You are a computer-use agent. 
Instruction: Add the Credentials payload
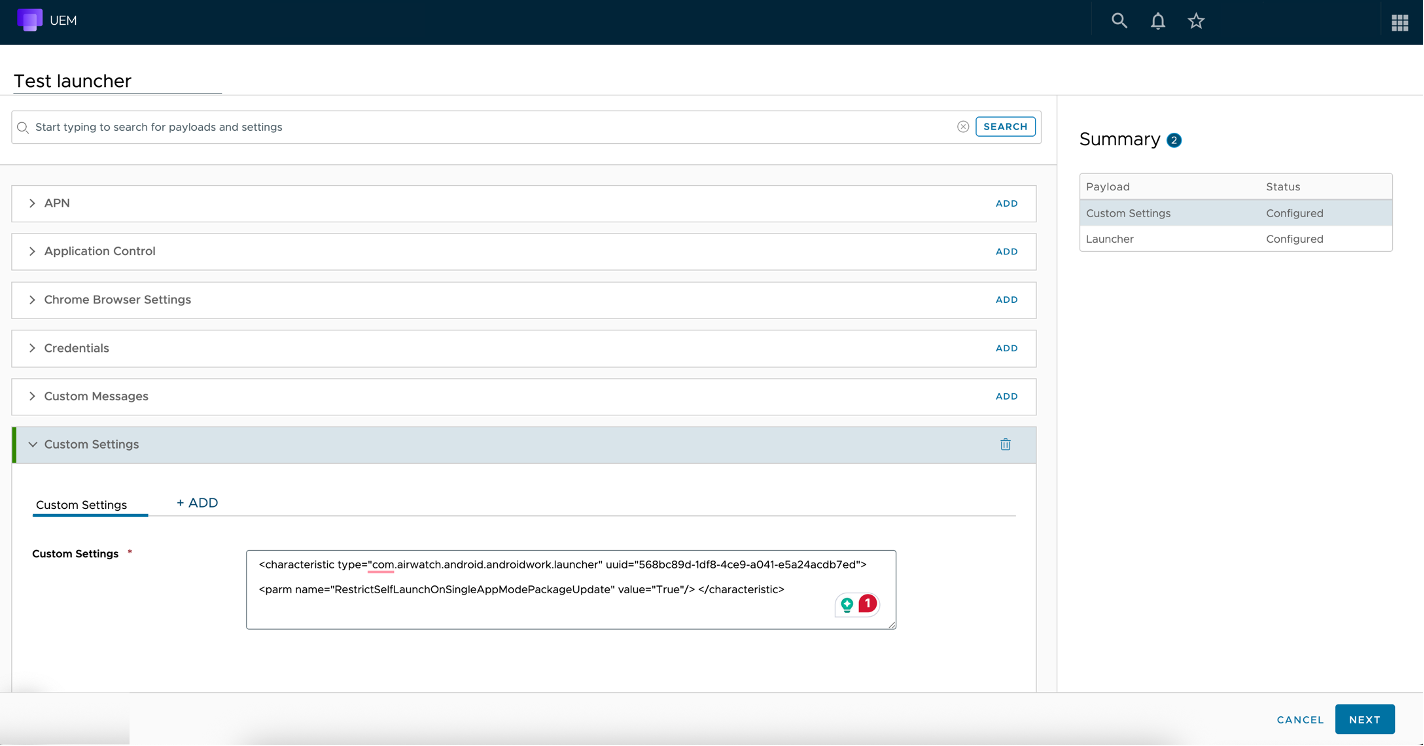point(1006,348)
